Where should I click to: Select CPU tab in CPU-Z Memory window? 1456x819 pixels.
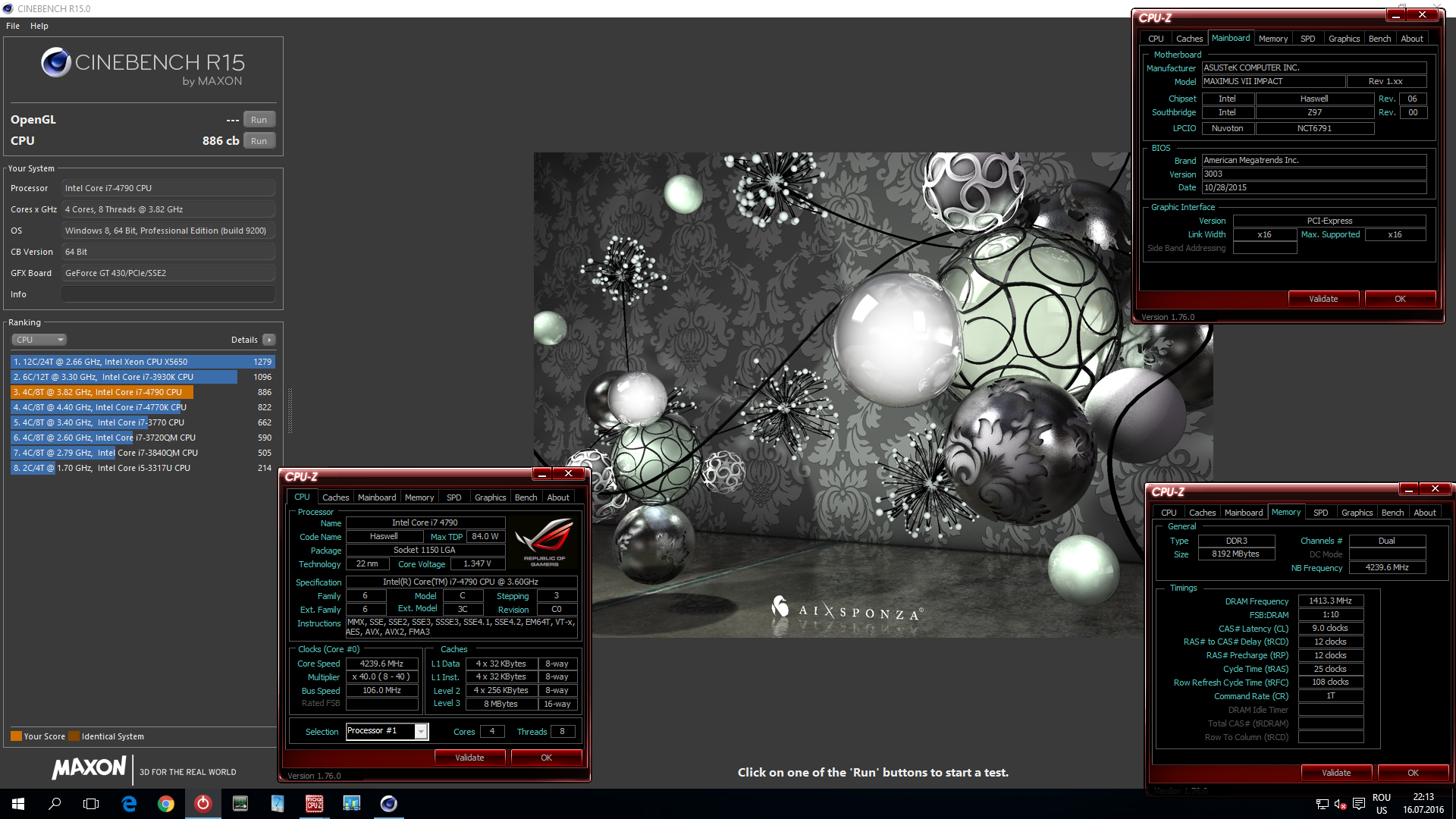coord(1169,513)
